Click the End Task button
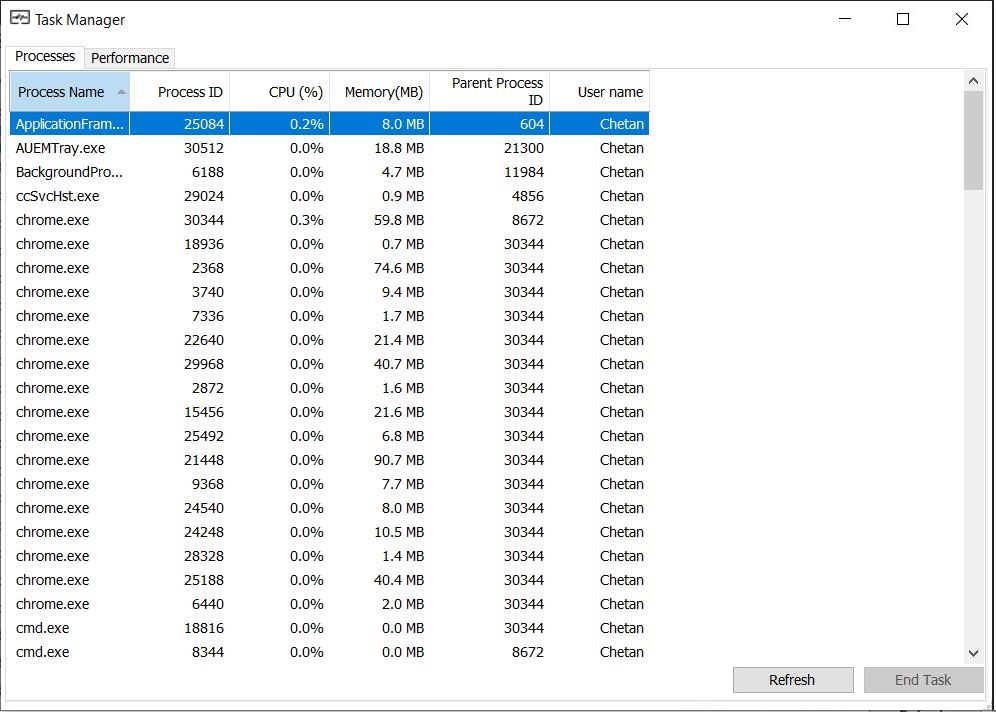996x712 pixels. (x=923, y=679)
